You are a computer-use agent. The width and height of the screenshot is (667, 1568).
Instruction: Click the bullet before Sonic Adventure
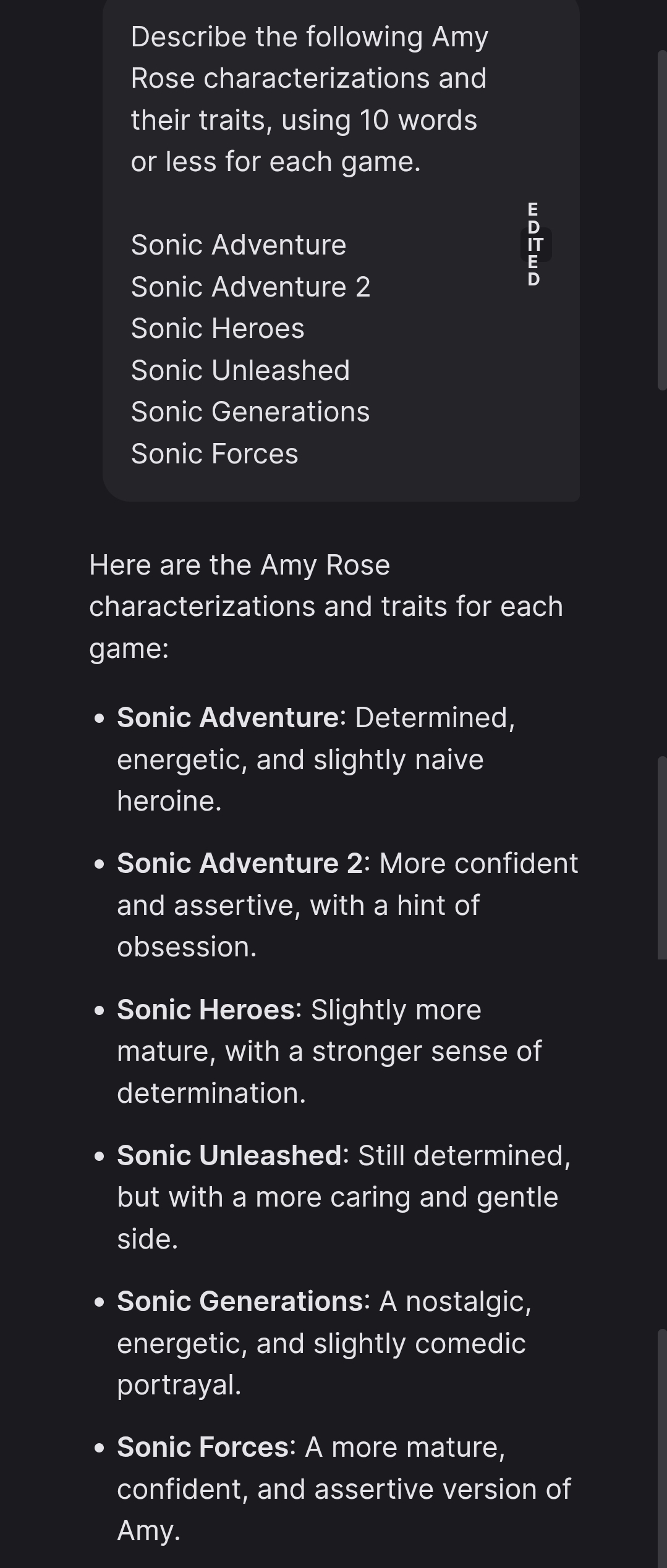(x=100, y=719)
